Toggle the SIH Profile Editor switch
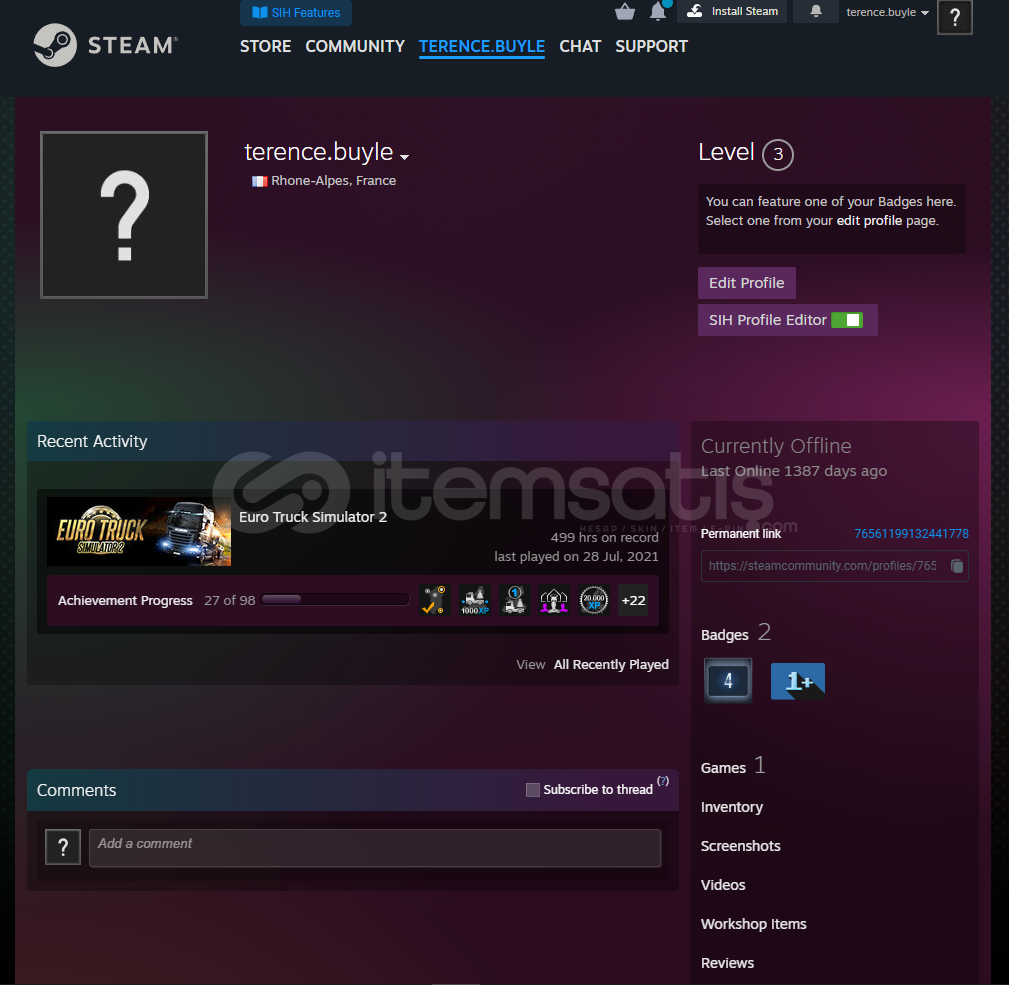 (847, 320)
